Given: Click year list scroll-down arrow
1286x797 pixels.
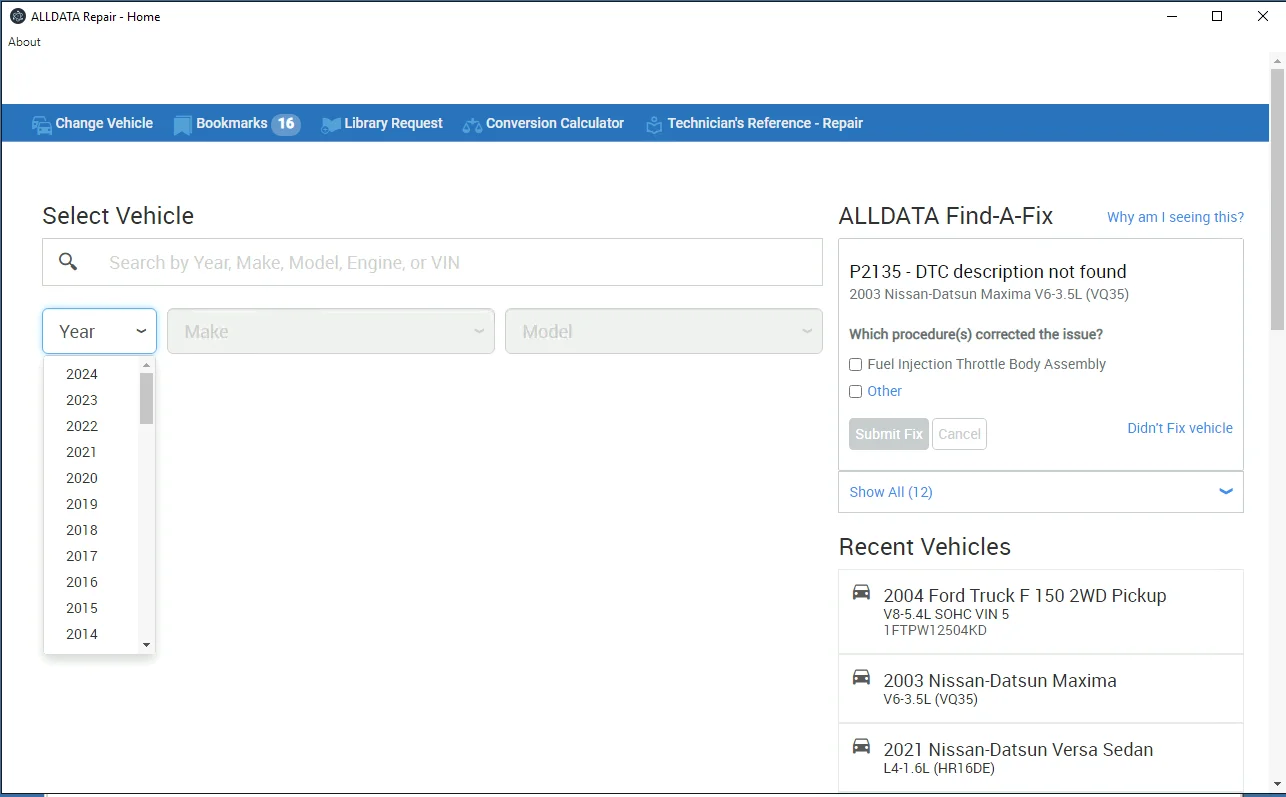Looking at the screenshot, I should coord(147,645).
